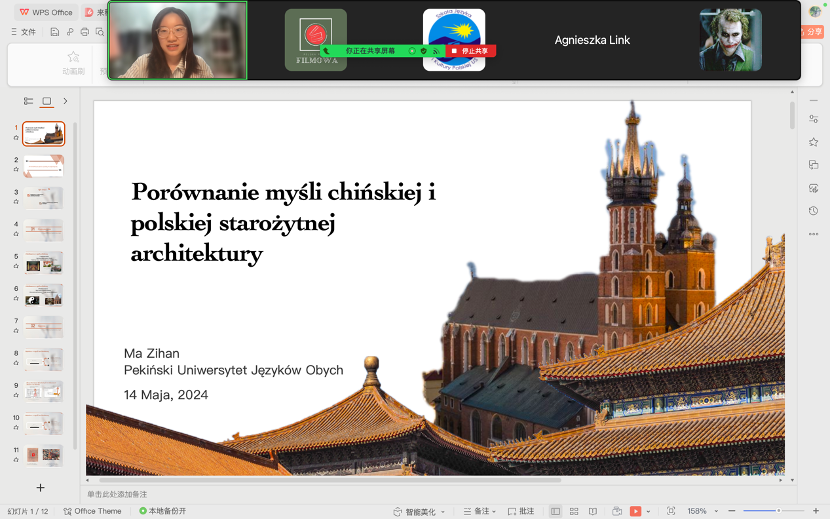This screenshot has width=830, height=520.
Task: Switch to outline view in slide panel
Action: (28, 101)
